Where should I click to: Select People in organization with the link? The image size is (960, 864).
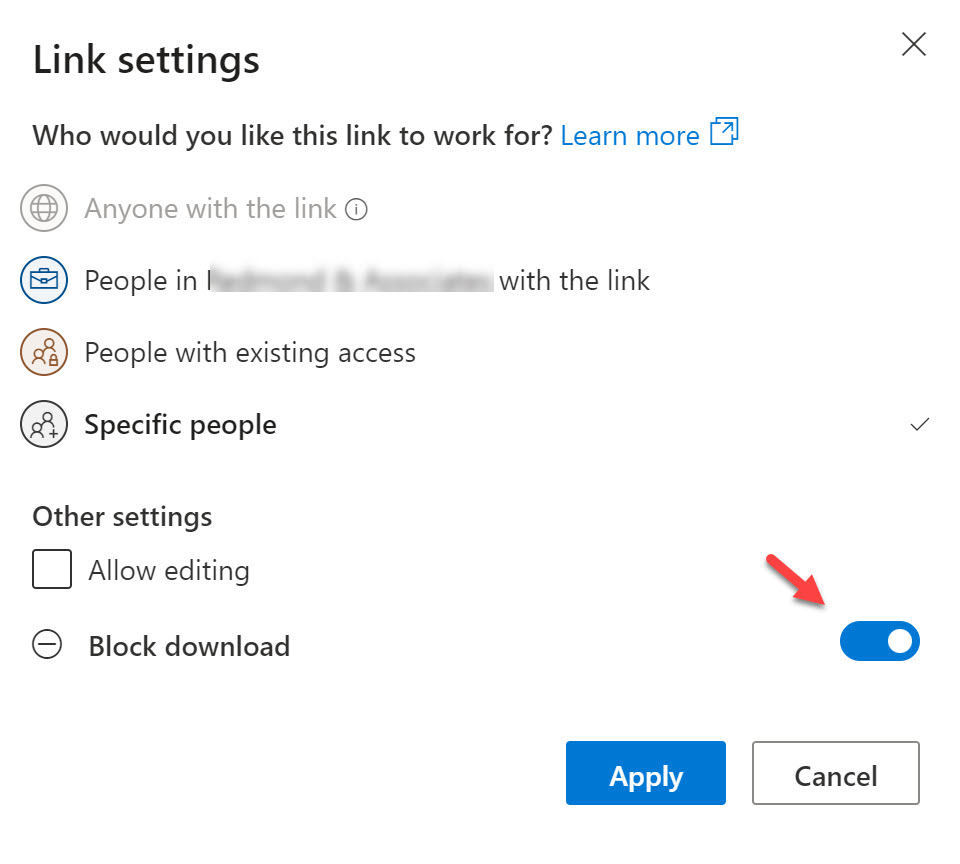(x=367, y=281)
